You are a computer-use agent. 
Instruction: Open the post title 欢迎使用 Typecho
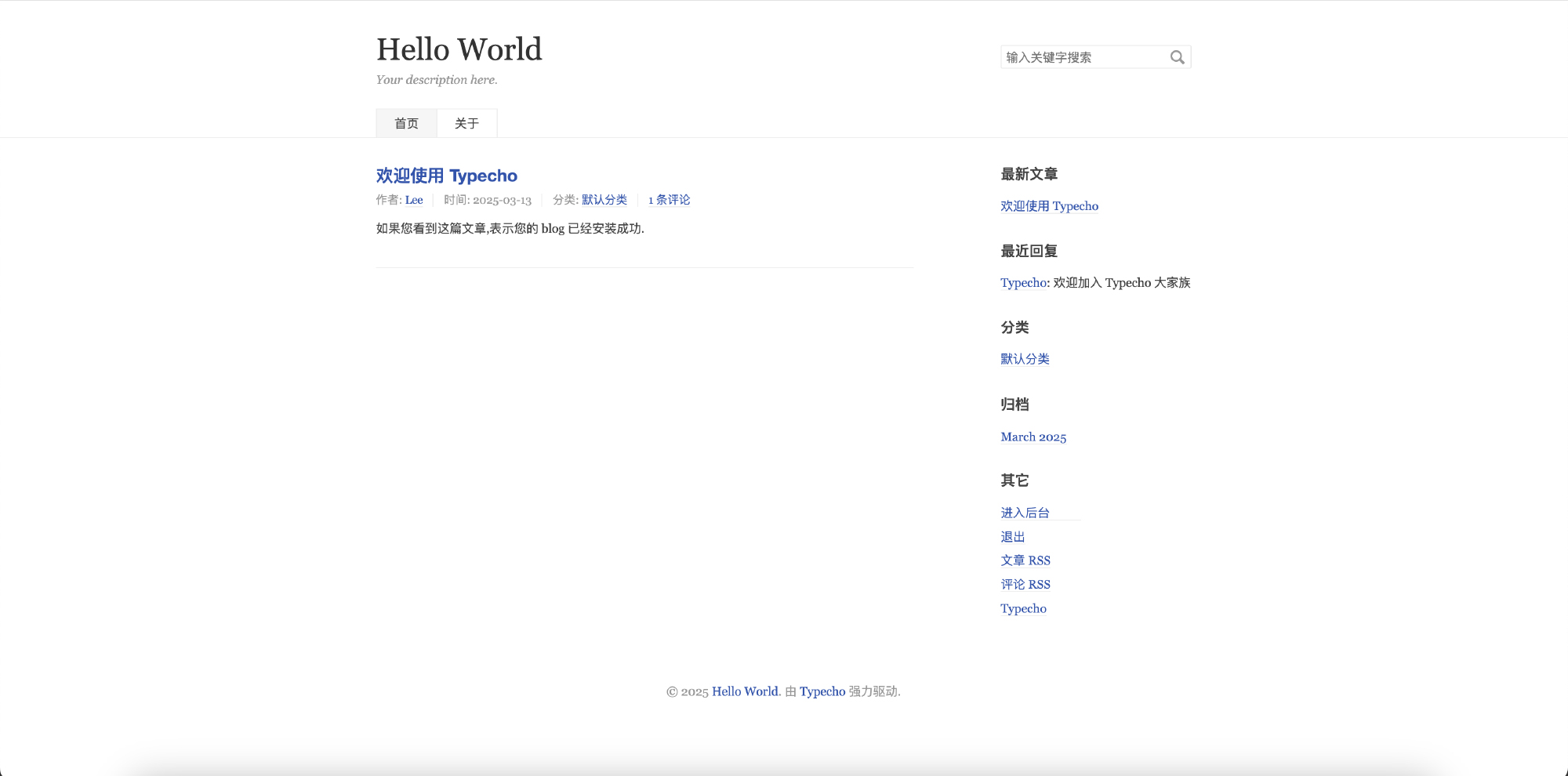(x=446, y=176)
